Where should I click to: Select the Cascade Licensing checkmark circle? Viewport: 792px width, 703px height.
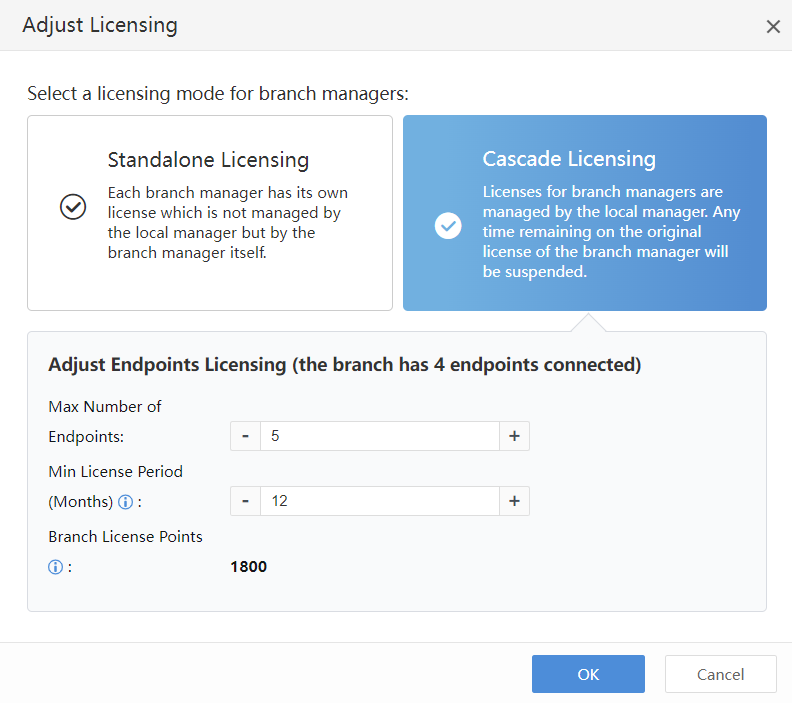[448, 226]
